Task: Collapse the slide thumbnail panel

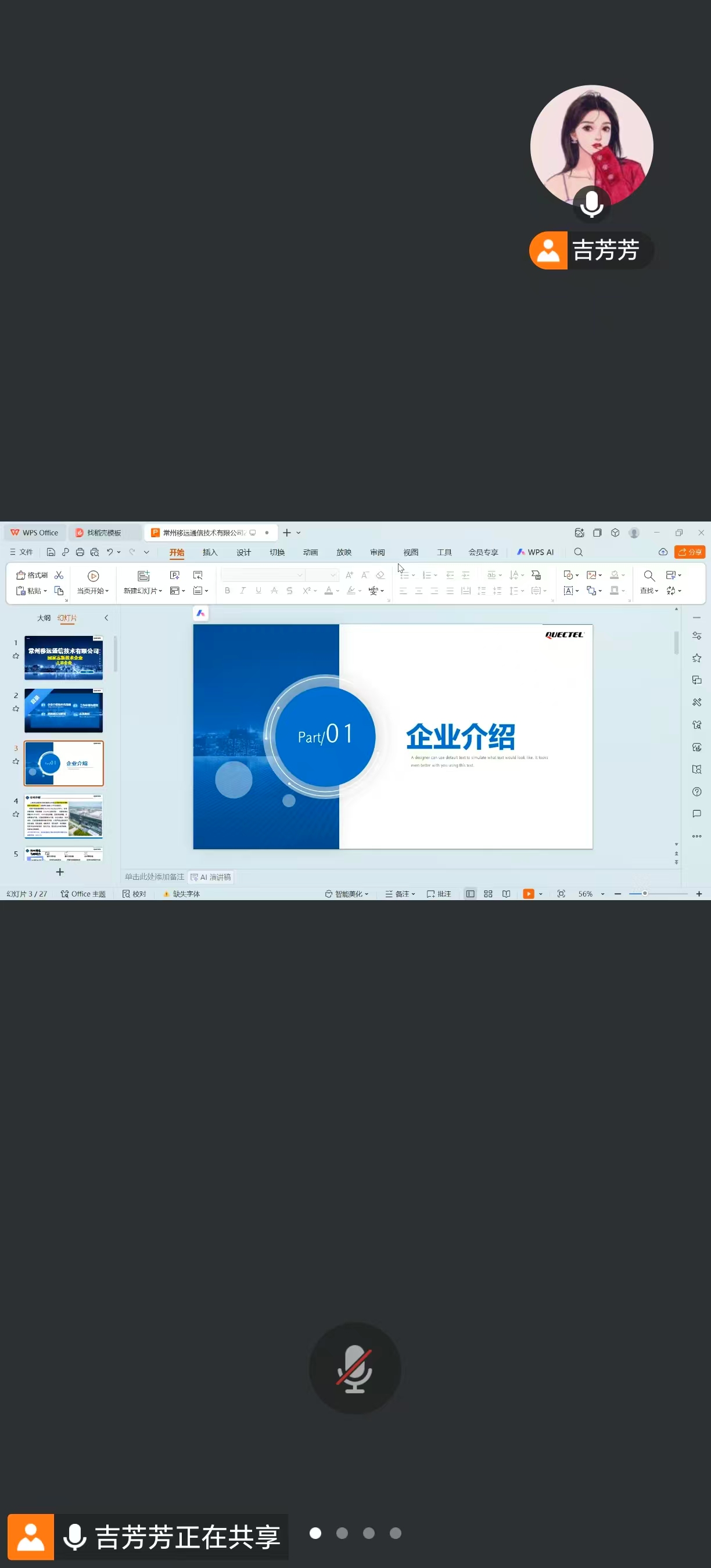Action: (106, 618)
